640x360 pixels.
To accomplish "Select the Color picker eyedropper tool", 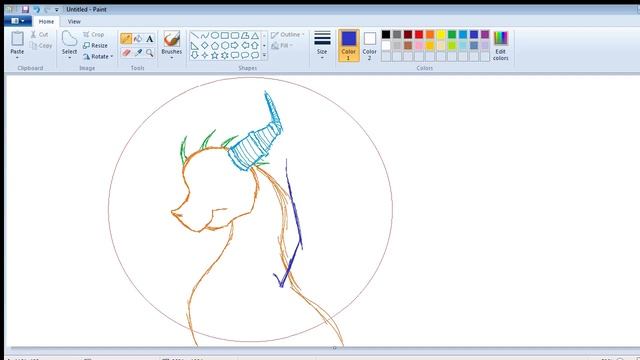I will click(138, 53).
